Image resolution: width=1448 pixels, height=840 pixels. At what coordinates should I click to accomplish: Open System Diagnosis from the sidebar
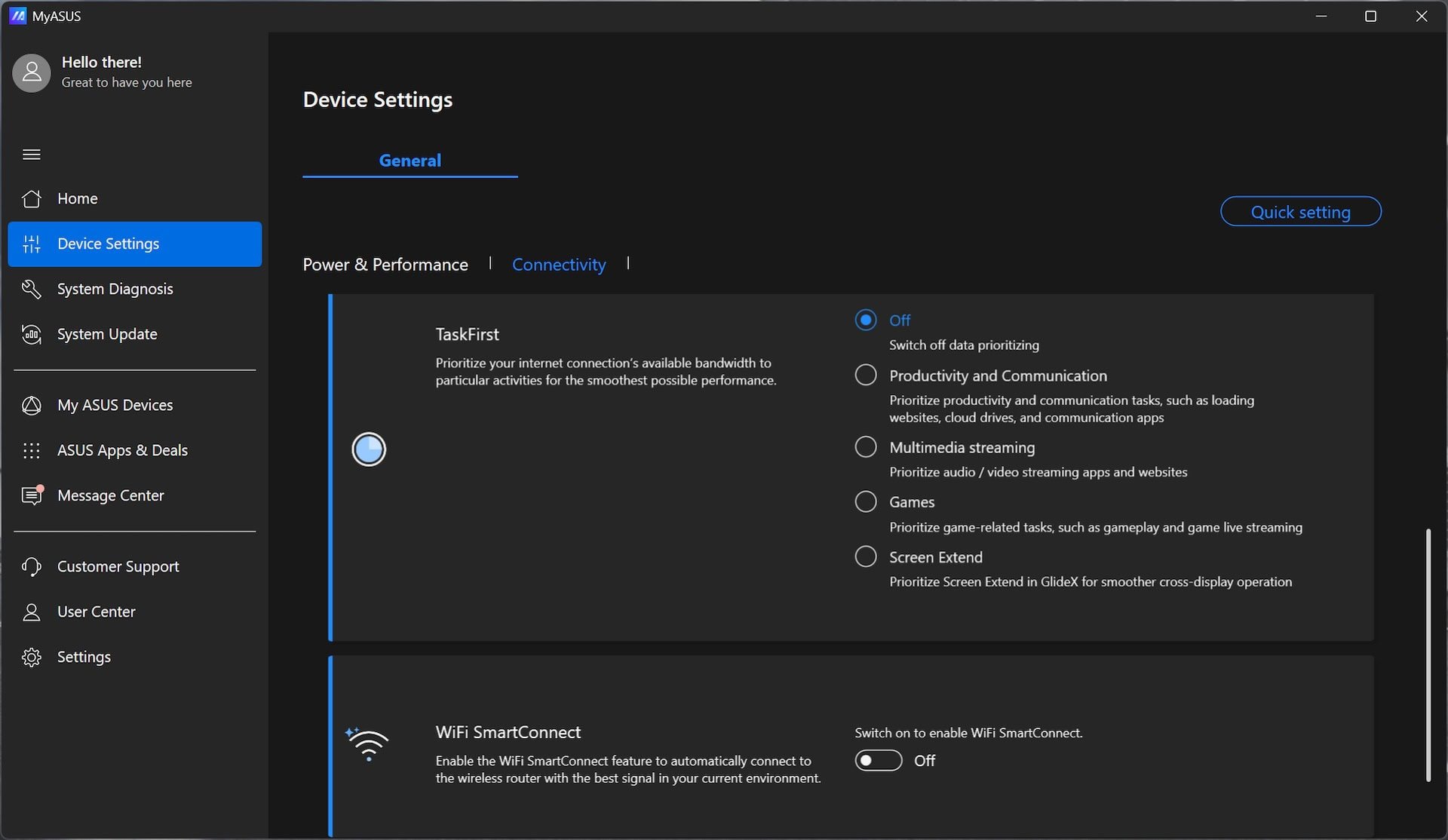coord(135,289)
